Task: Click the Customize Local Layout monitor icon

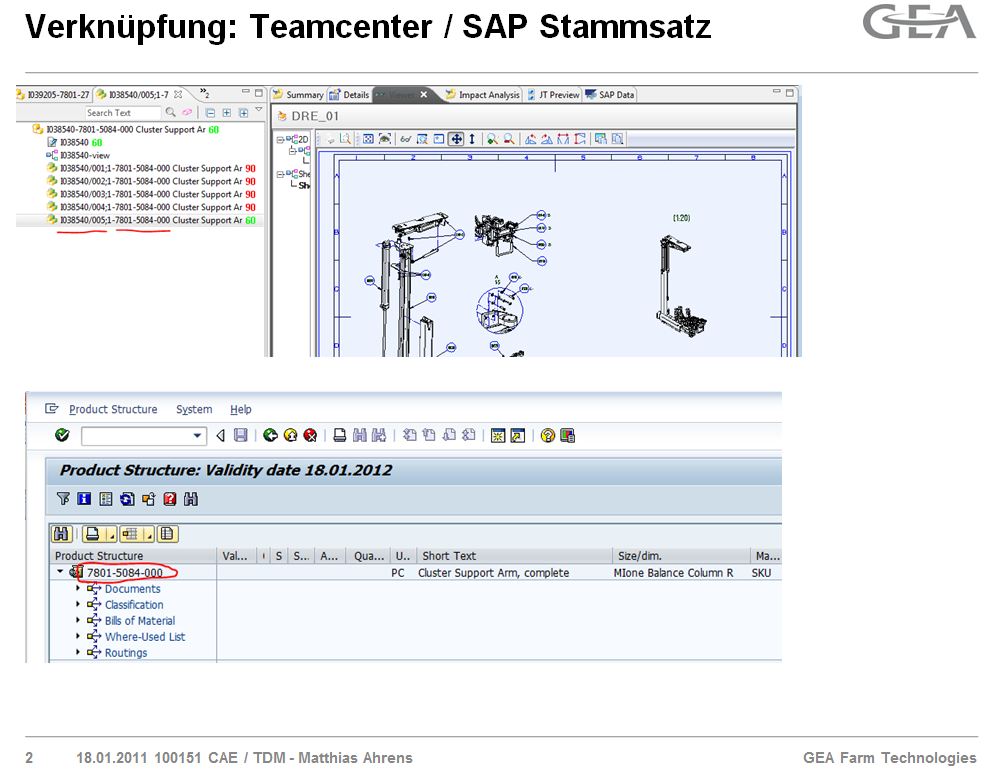Action: 567,435
